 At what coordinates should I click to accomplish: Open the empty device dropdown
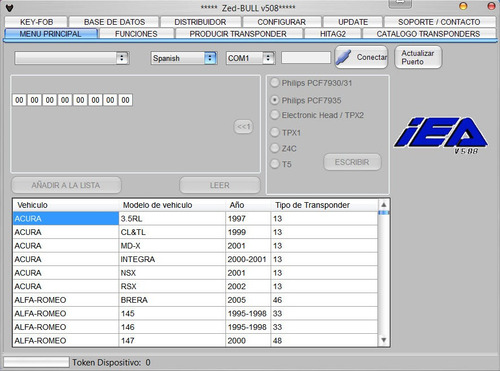[72, 58]
